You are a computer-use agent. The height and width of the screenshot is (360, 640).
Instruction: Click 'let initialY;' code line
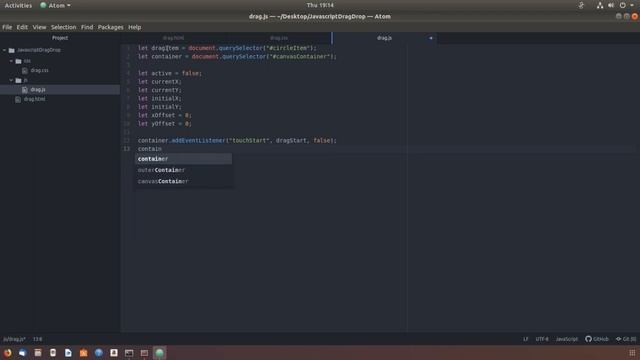[160, 107]
